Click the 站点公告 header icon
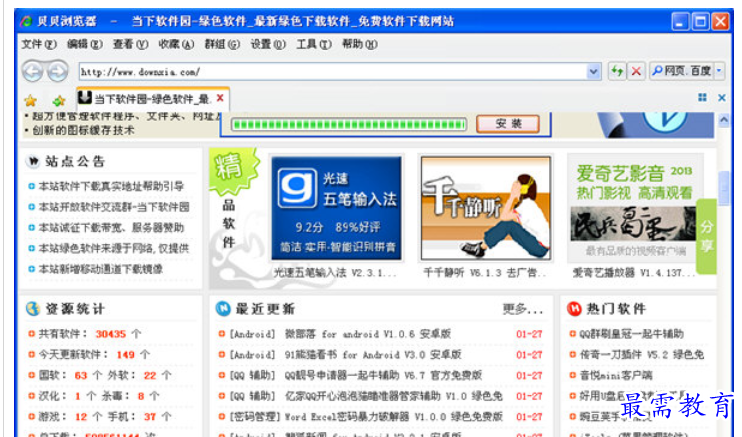The height and width of the screenshot is (437, 742). pyautogui.click(x=33, y=161)
